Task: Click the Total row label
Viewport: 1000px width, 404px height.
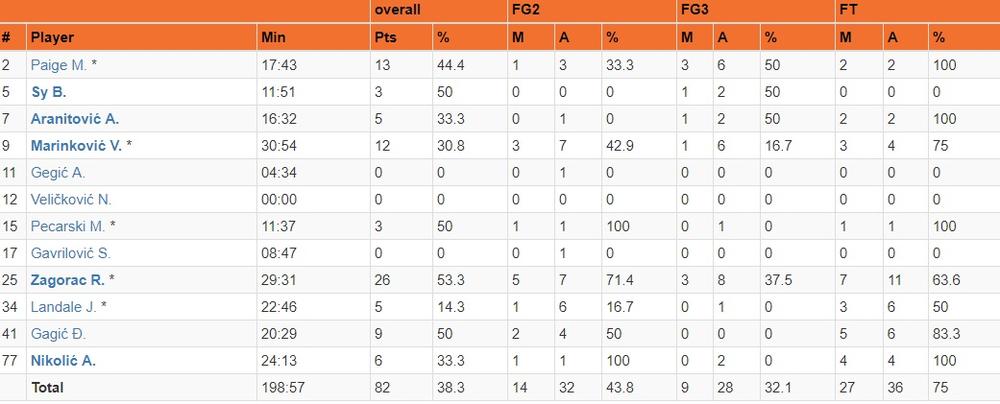Action: tap(48, 388)
